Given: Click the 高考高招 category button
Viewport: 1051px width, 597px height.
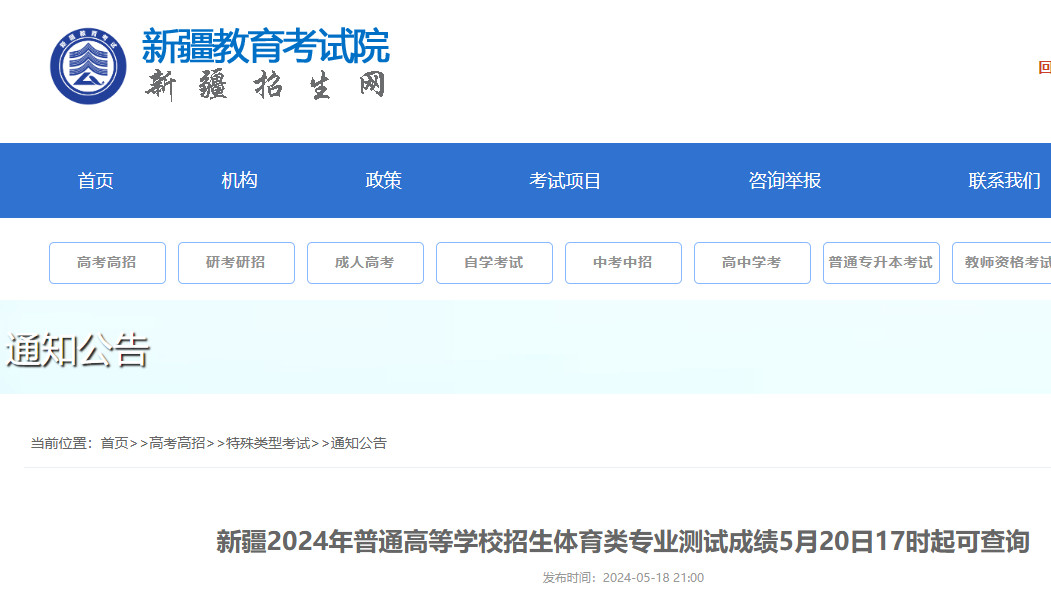Looking at the screenshot, I should (x=107, y=263).
